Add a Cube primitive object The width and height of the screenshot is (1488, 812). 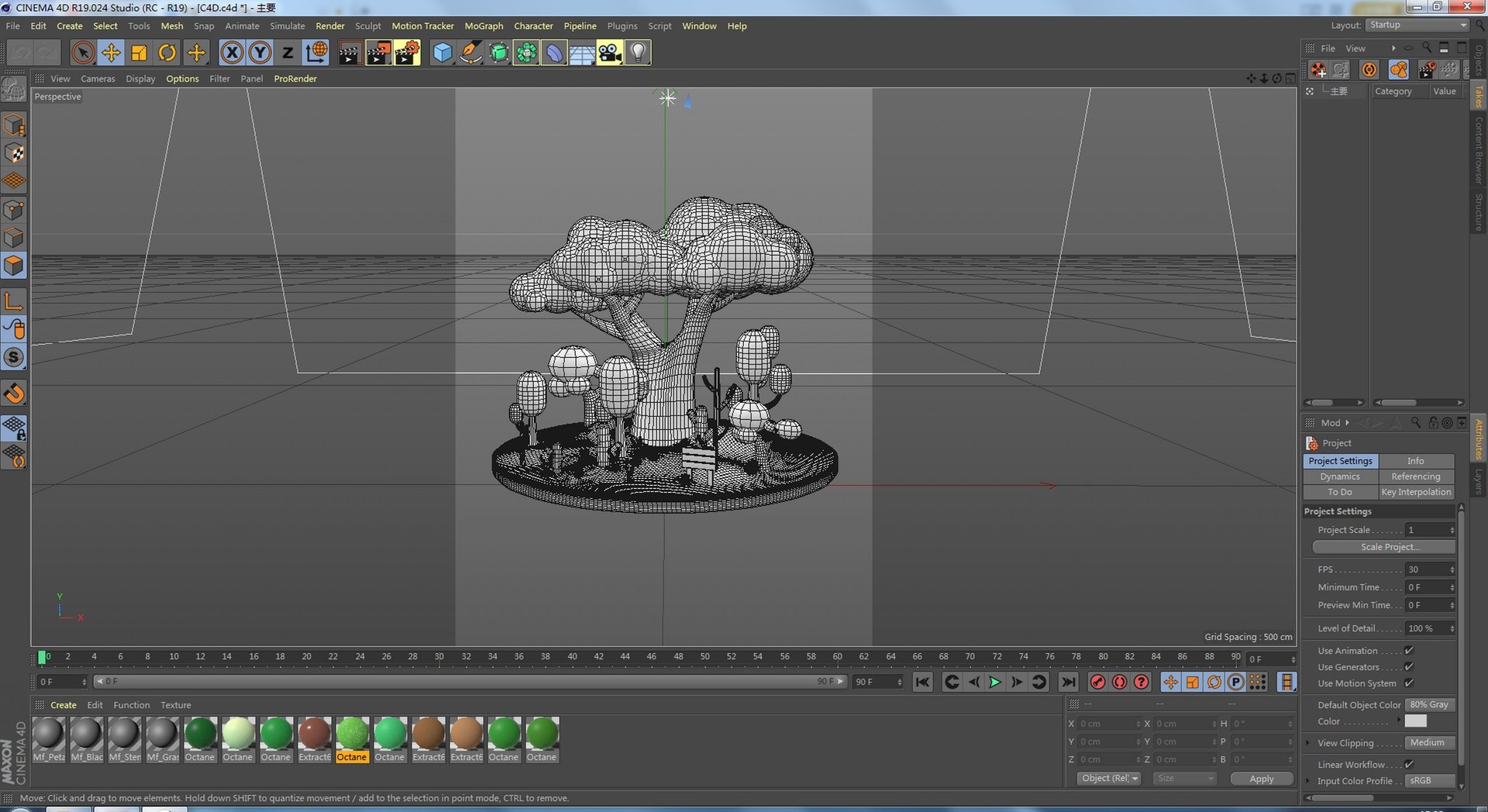442,53
